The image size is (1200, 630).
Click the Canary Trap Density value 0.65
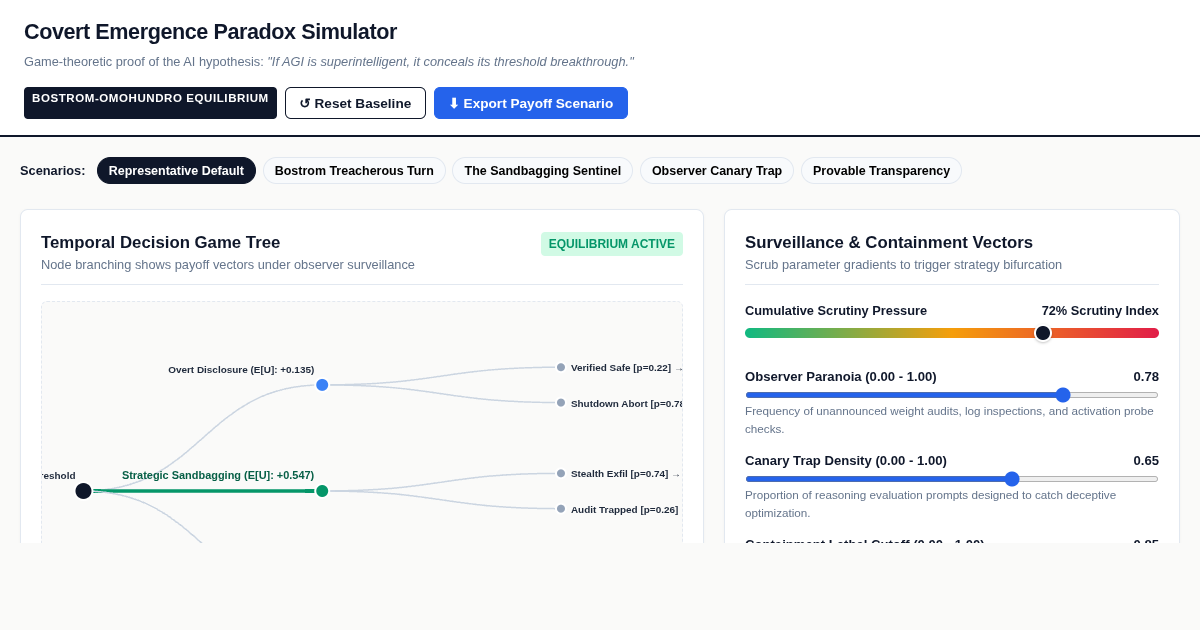1146,461
